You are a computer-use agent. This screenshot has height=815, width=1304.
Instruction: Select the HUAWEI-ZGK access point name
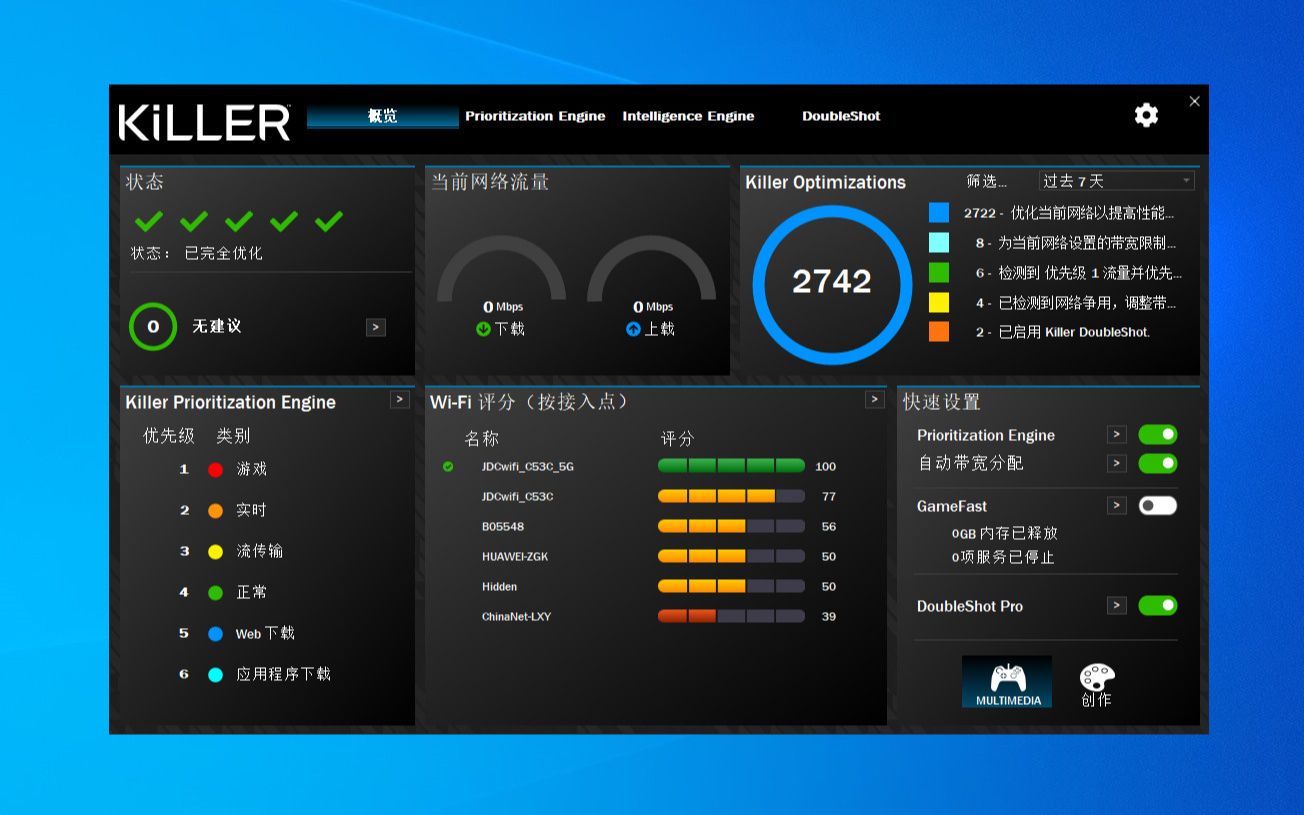(x=514, y=557)
